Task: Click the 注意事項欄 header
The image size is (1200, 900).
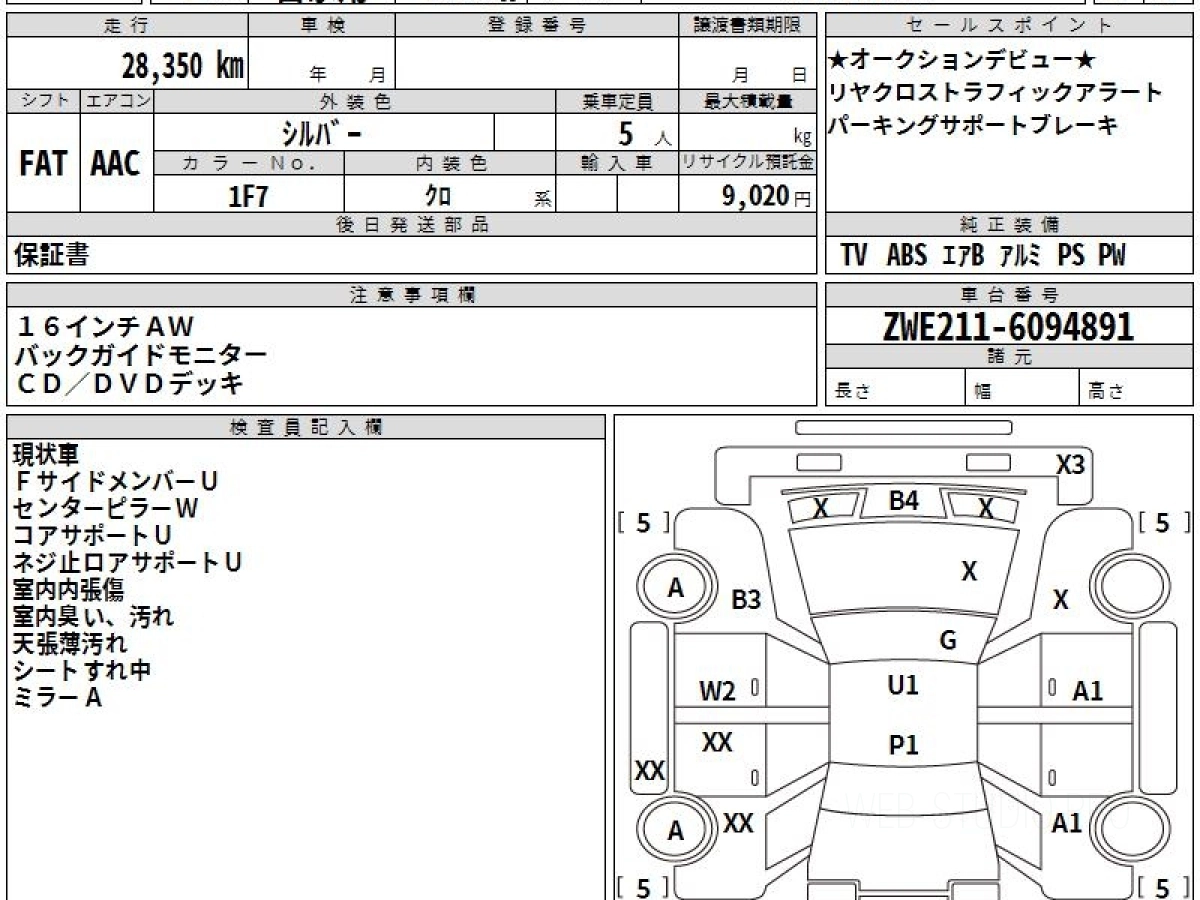Action: (411, 295)
